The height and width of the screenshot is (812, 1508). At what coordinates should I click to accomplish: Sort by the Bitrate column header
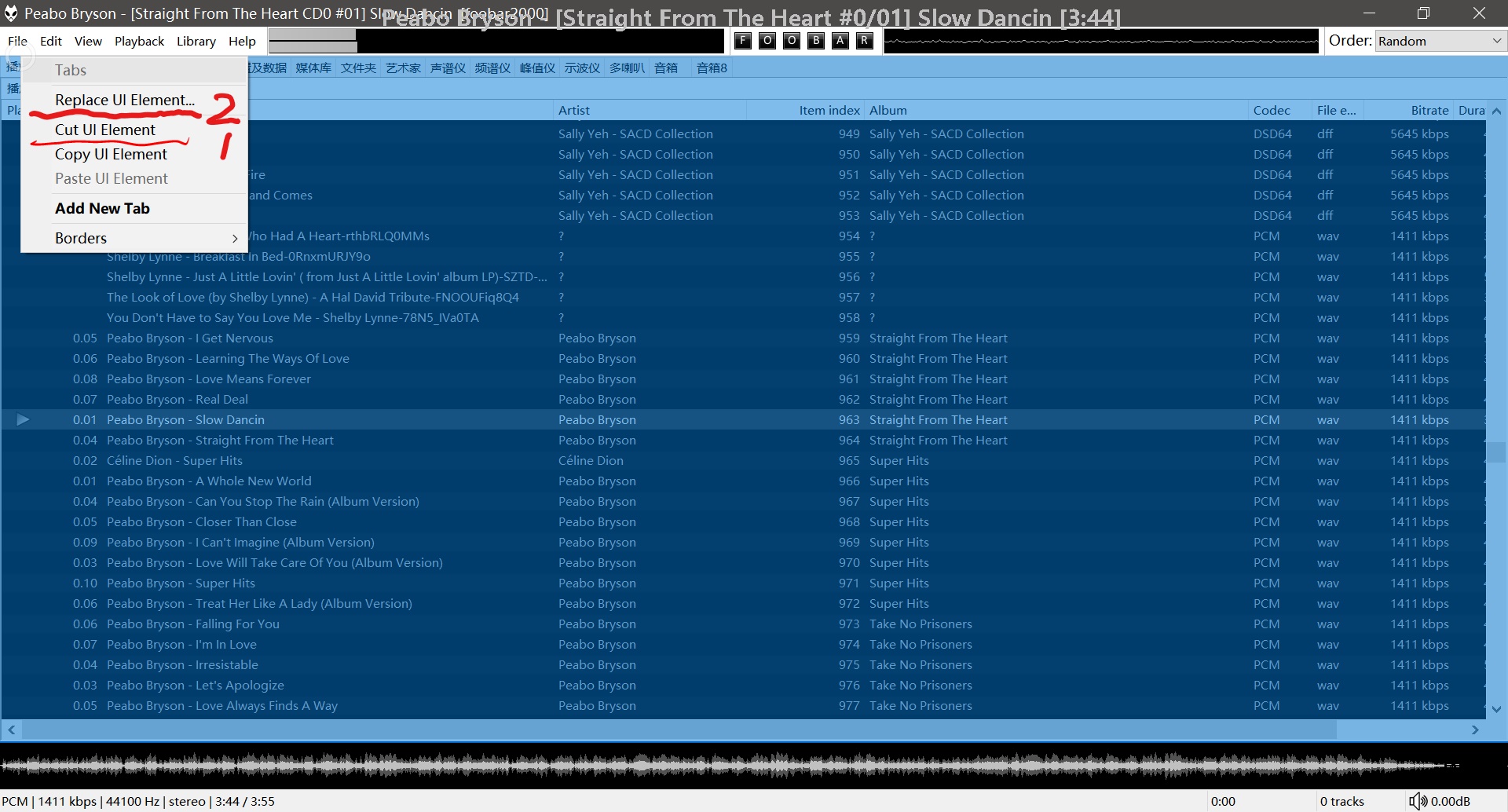[x=1410, y=111]
